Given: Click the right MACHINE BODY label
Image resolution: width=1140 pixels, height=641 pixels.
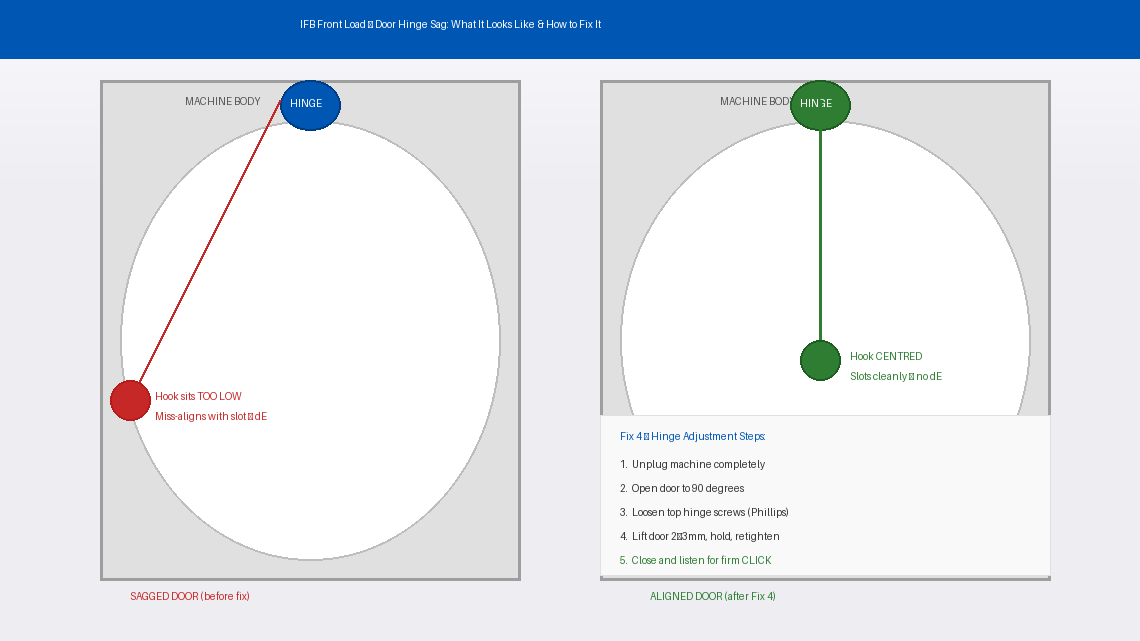Looking at the screenshot, I should [x=755, y=102].
